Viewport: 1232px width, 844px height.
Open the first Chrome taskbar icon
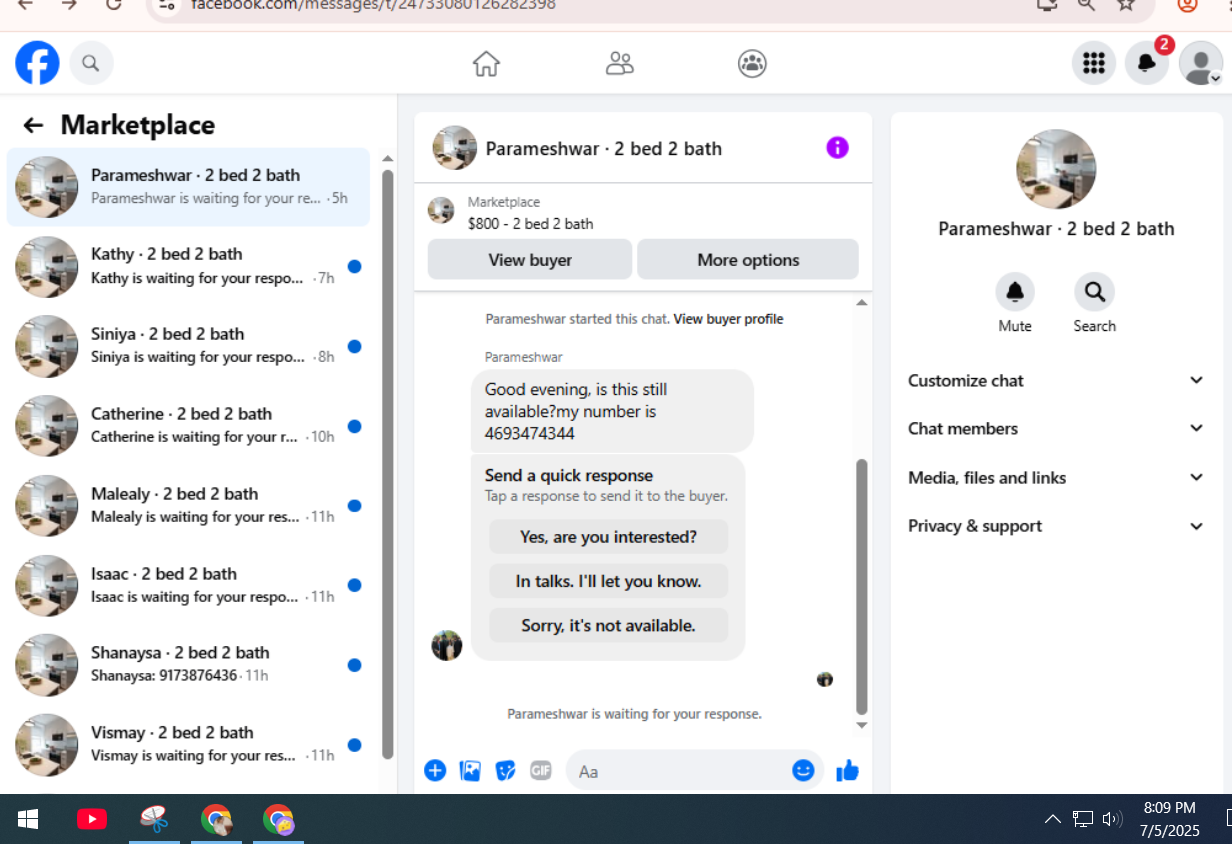tap(216, 820)
